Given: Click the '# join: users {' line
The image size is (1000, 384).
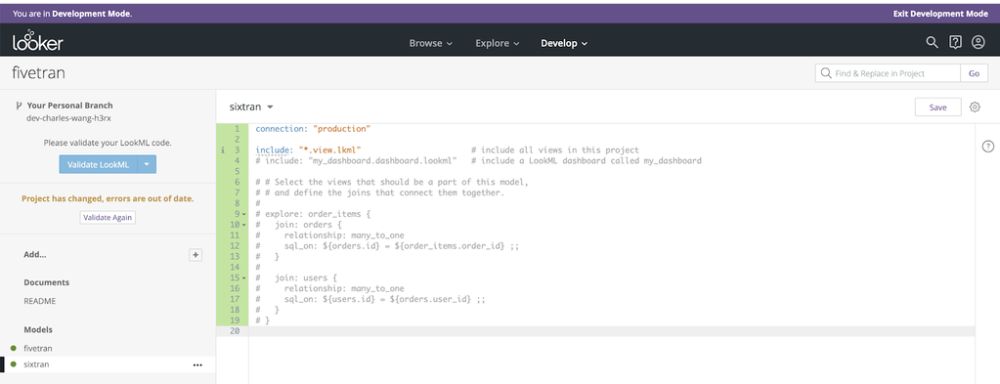Looking at the screenshot, I should 296,278.
